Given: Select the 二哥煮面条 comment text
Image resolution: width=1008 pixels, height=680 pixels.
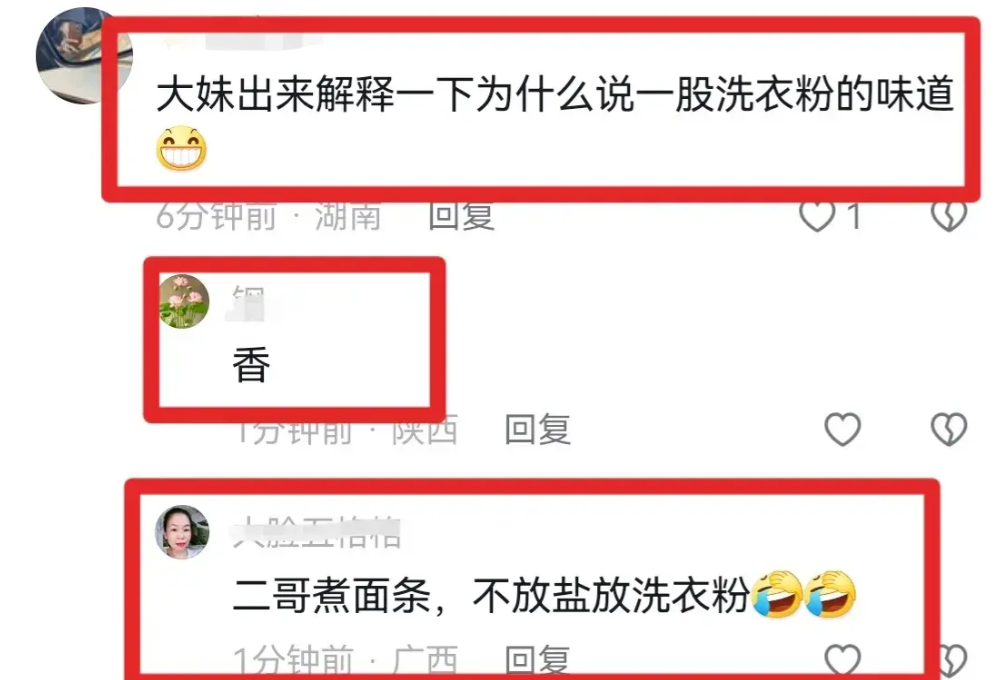Looking at the screenshot, I should tap(491, 595).
